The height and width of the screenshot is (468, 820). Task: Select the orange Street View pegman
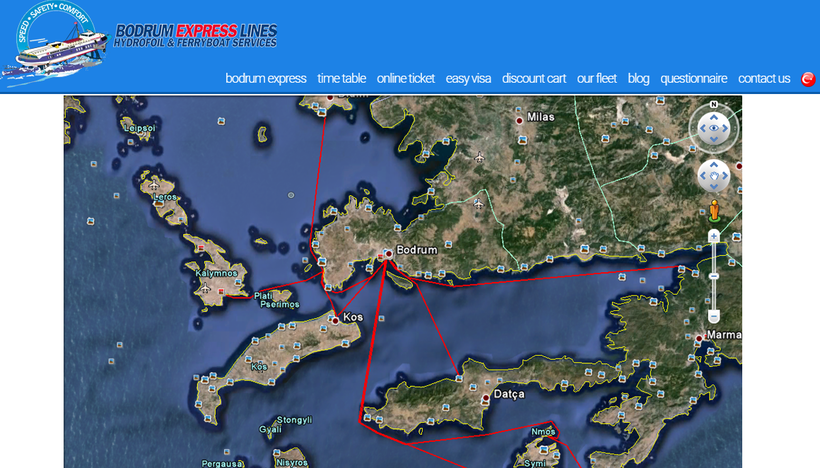pos(714,211)
